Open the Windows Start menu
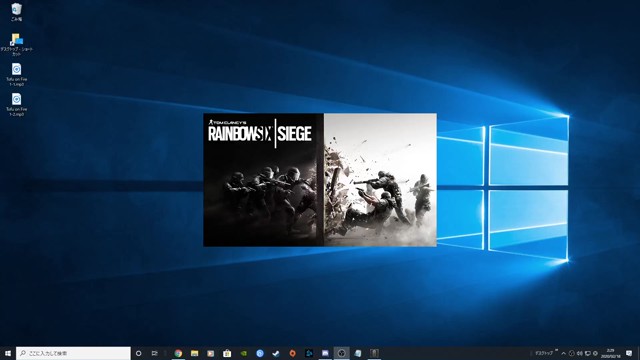The image size is (640, 360). click(x=8, y=353)
